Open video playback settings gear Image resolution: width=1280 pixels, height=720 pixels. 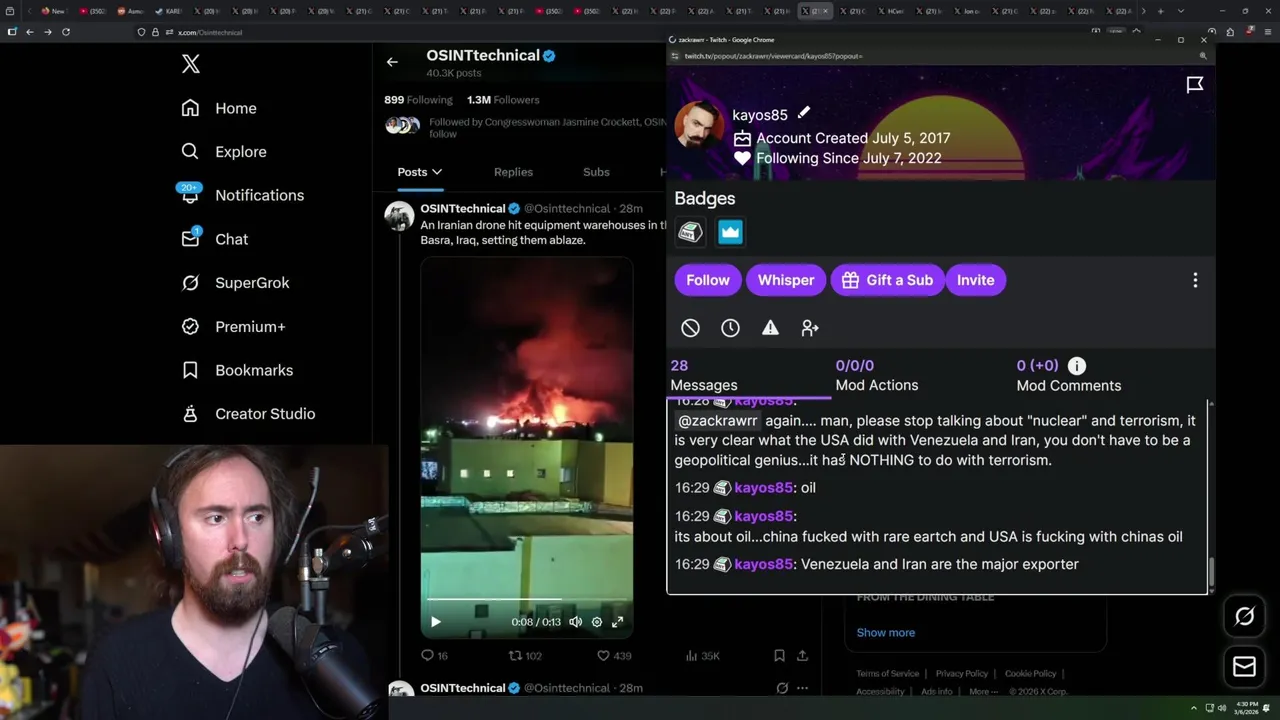tap(597, 622)
